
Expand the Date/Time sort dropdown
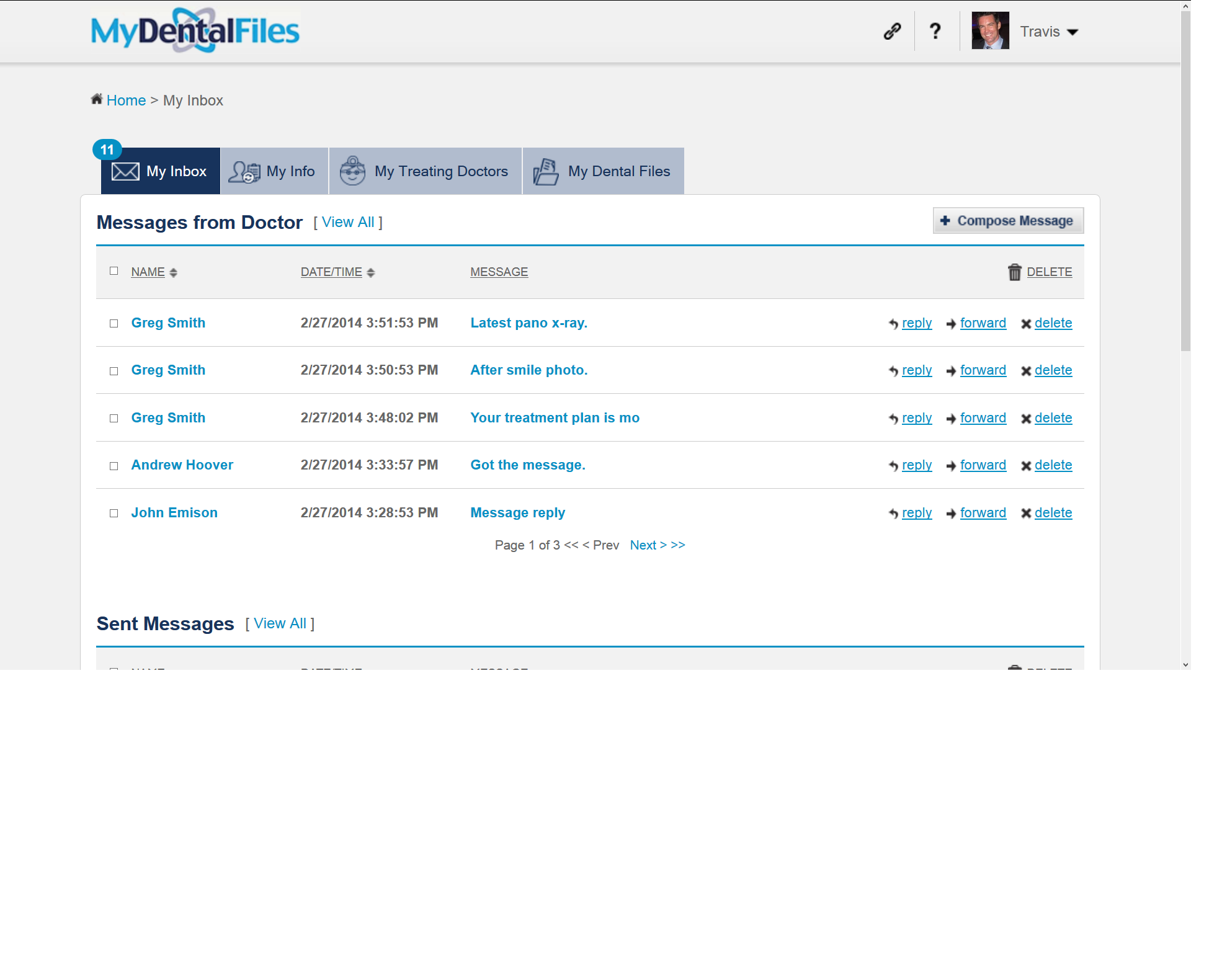371,271
